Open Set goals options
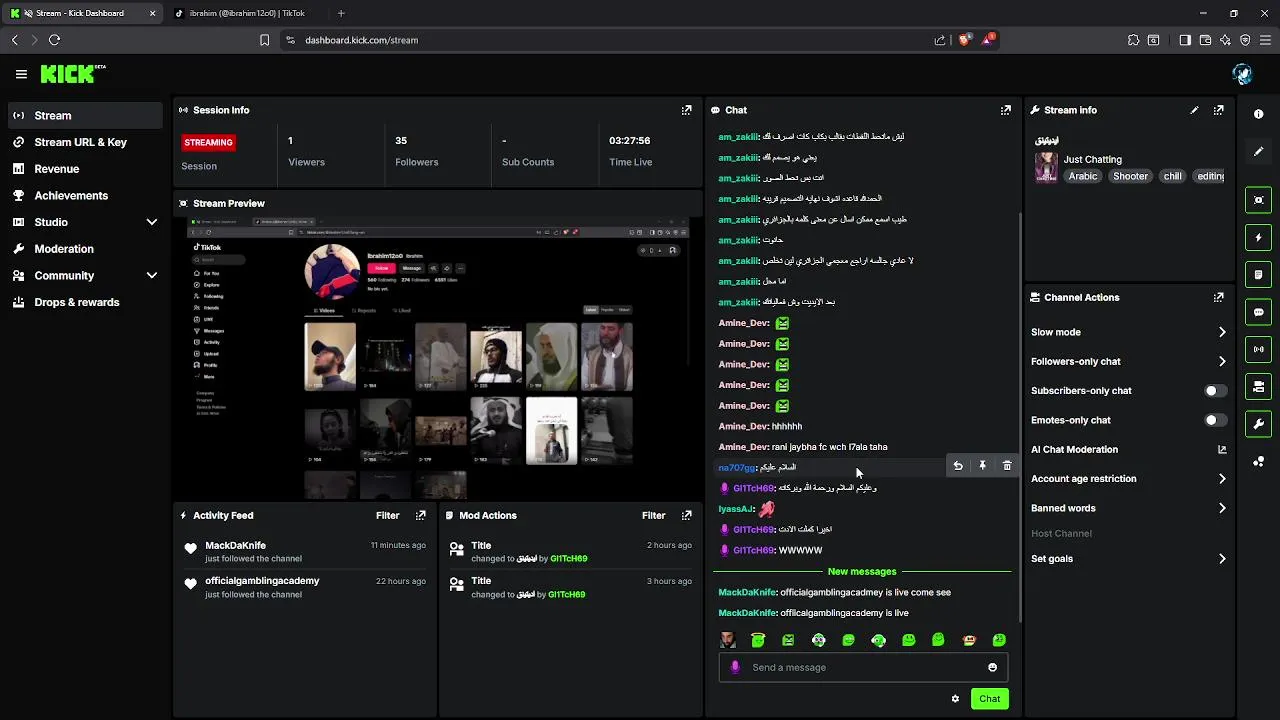Image resolution: width=1280 pixels, height=720 pixels. [1128, 558]
